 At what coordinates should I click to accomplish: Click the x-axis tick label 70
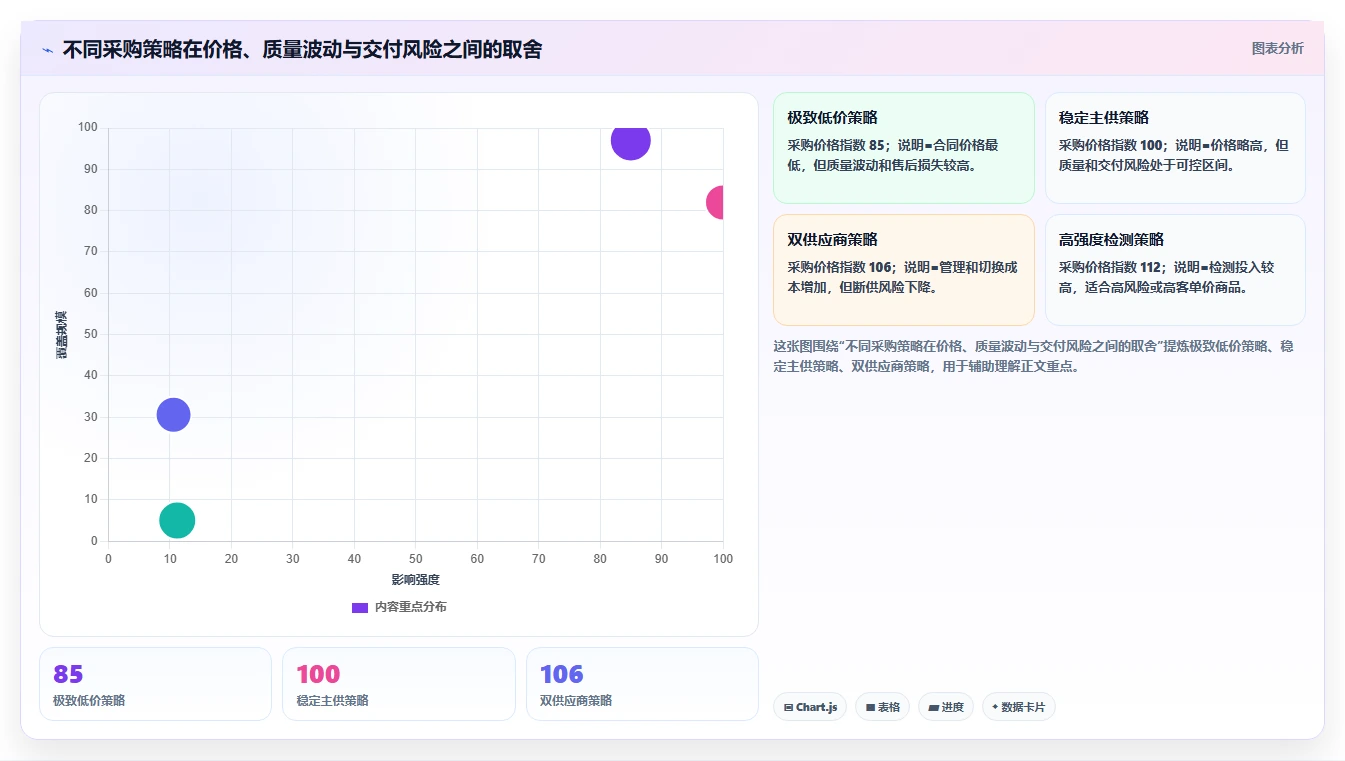click(x=539, y=558)
